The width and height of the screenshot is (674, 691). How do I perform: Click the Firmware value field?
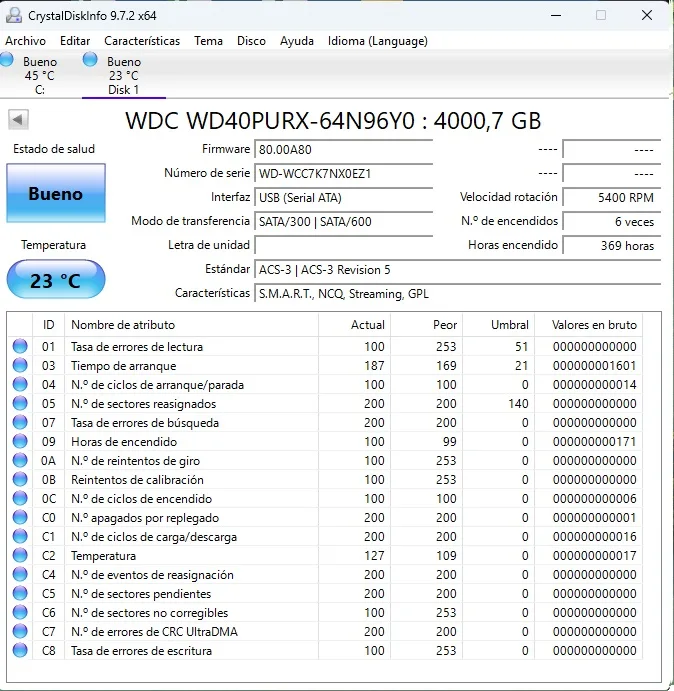pos(344,150)
